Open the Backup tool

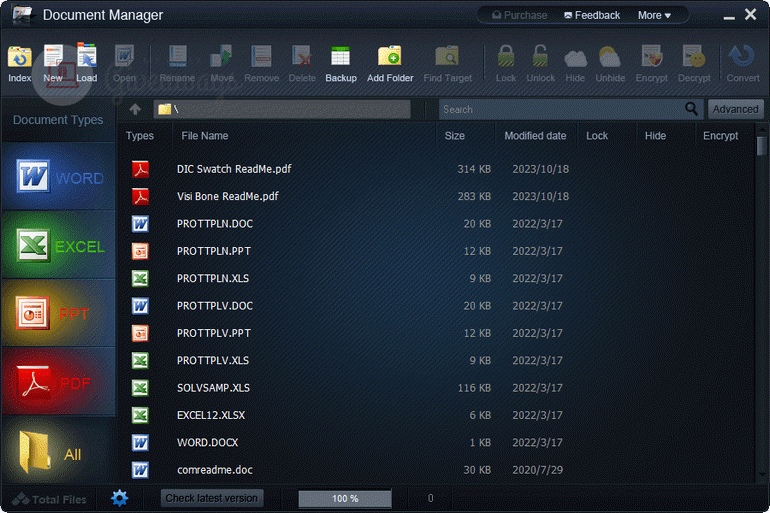pos(341,62)
